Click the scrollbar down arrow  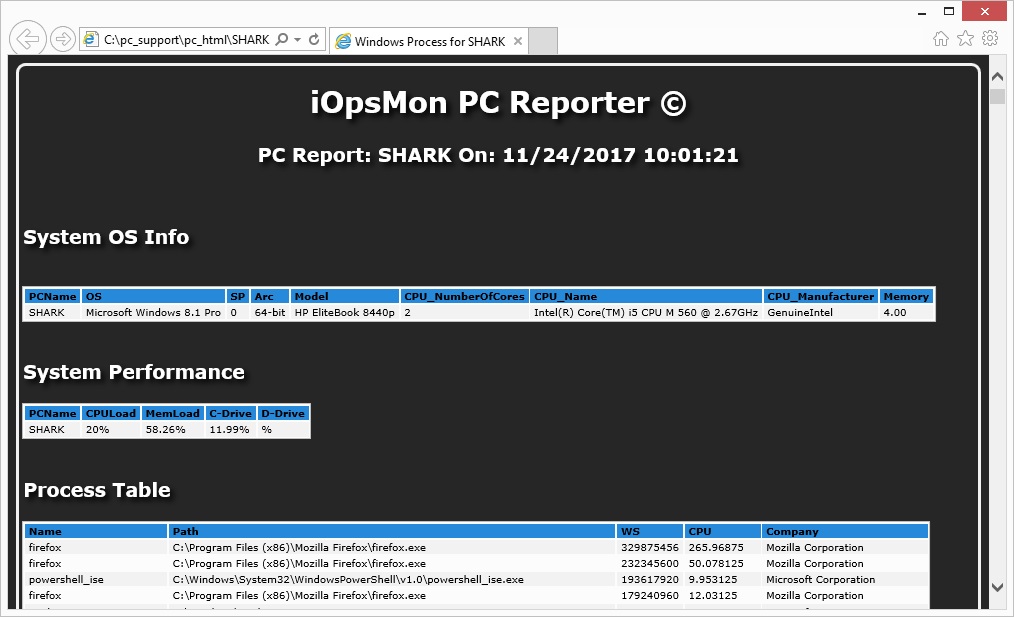click(x=999, y=589)
